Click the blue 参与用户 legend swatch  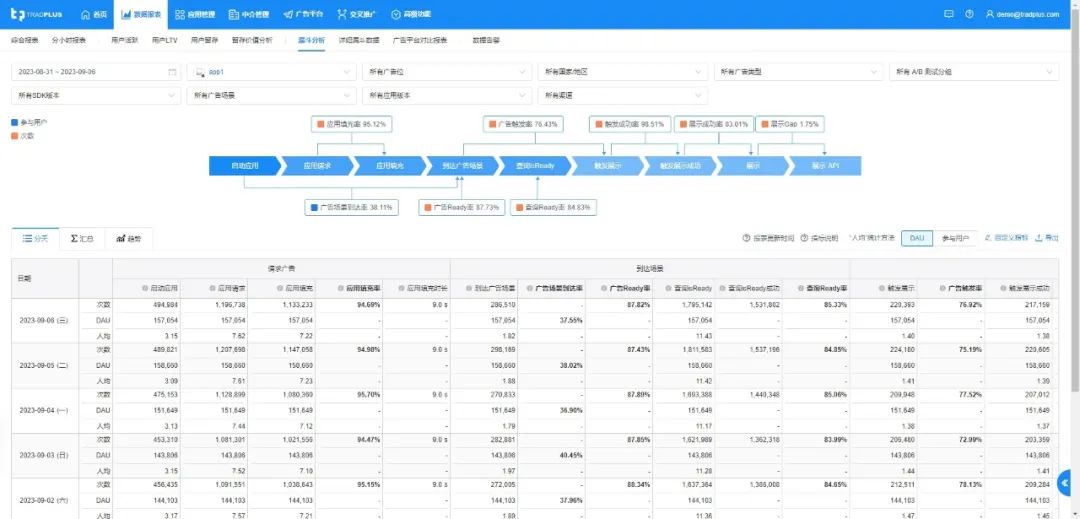[x=15, y=122]
